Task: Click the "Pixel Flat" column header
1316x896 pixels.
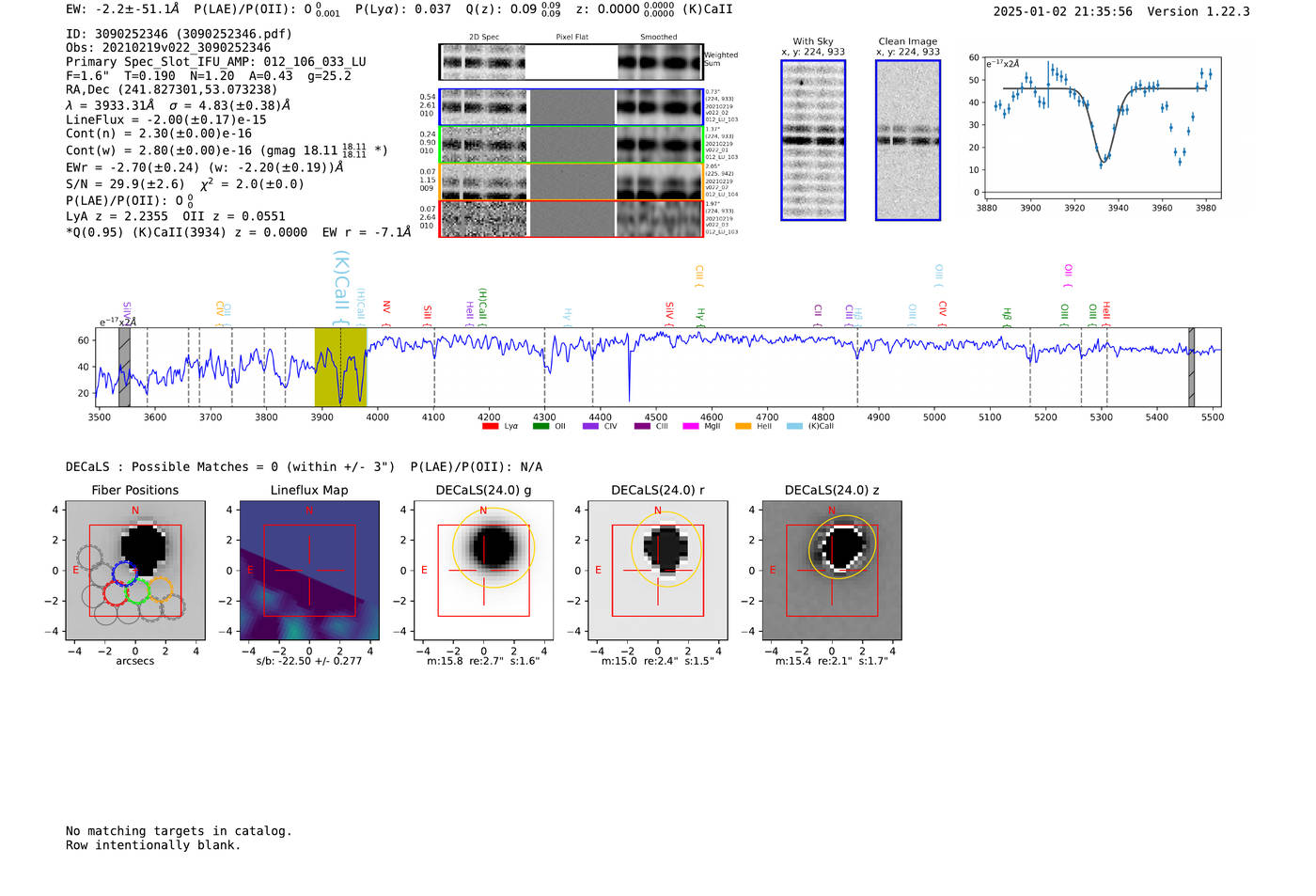Action: point(572,37)
